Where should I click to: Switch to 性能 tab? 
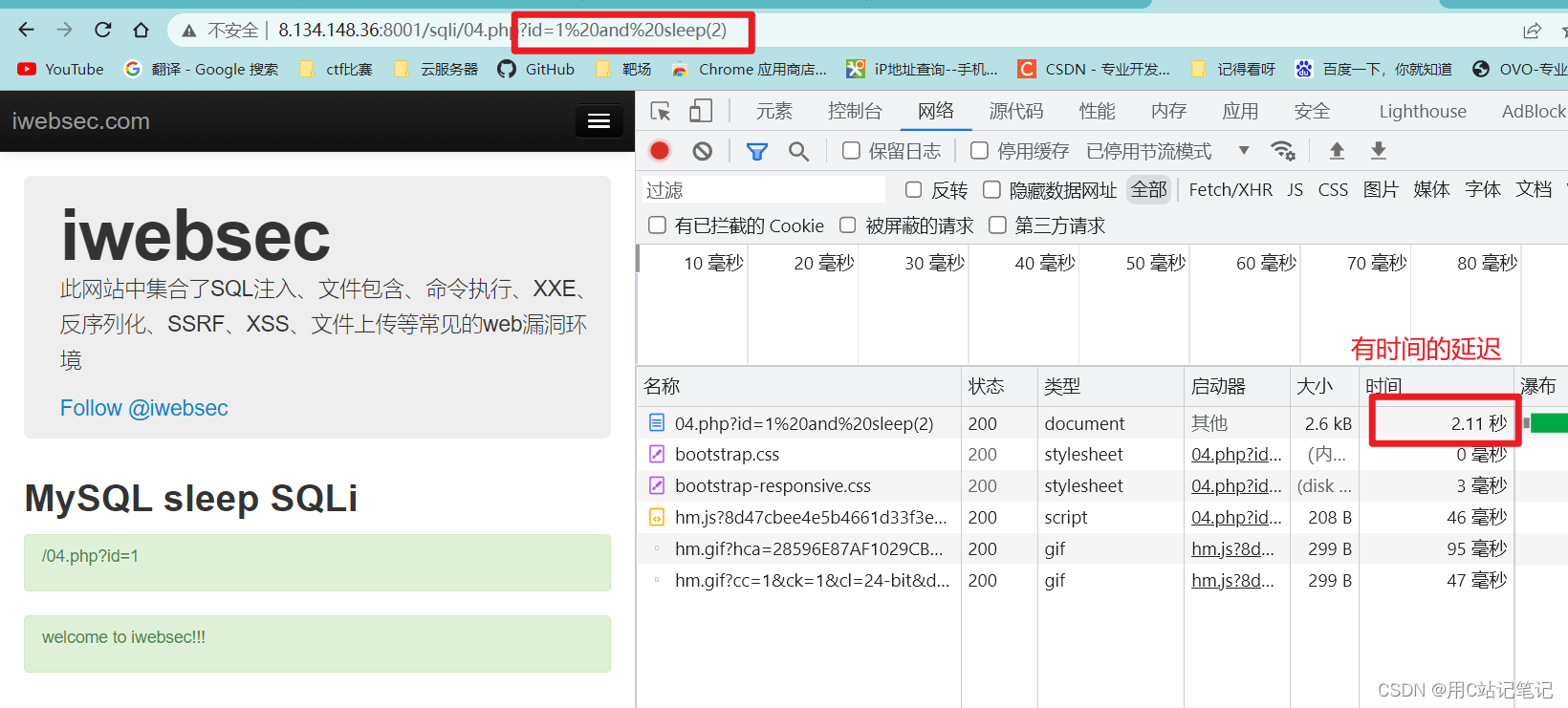(1098, 112)
